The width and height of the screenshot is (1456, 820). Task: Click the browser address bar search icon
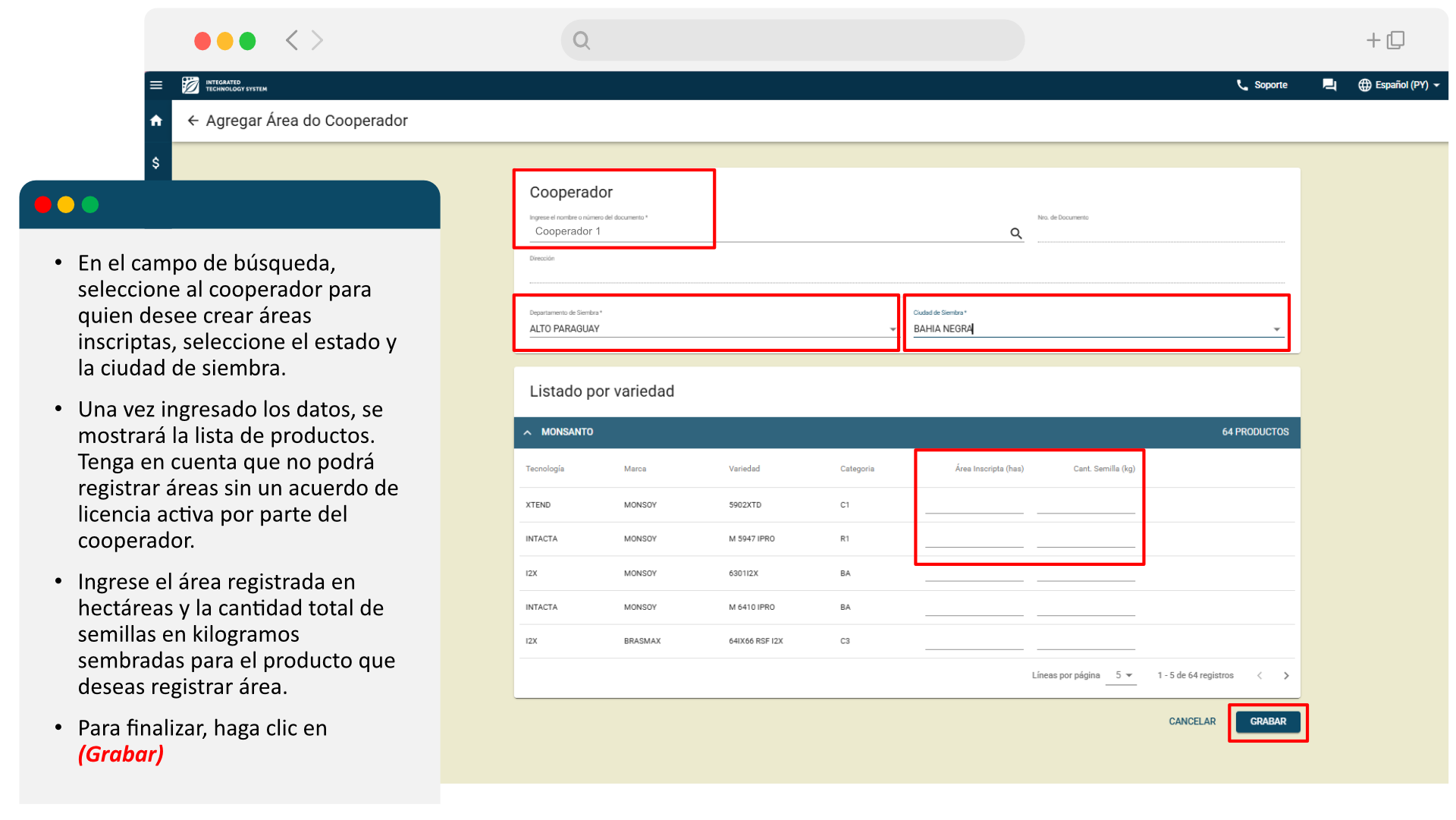coord(582,40)
